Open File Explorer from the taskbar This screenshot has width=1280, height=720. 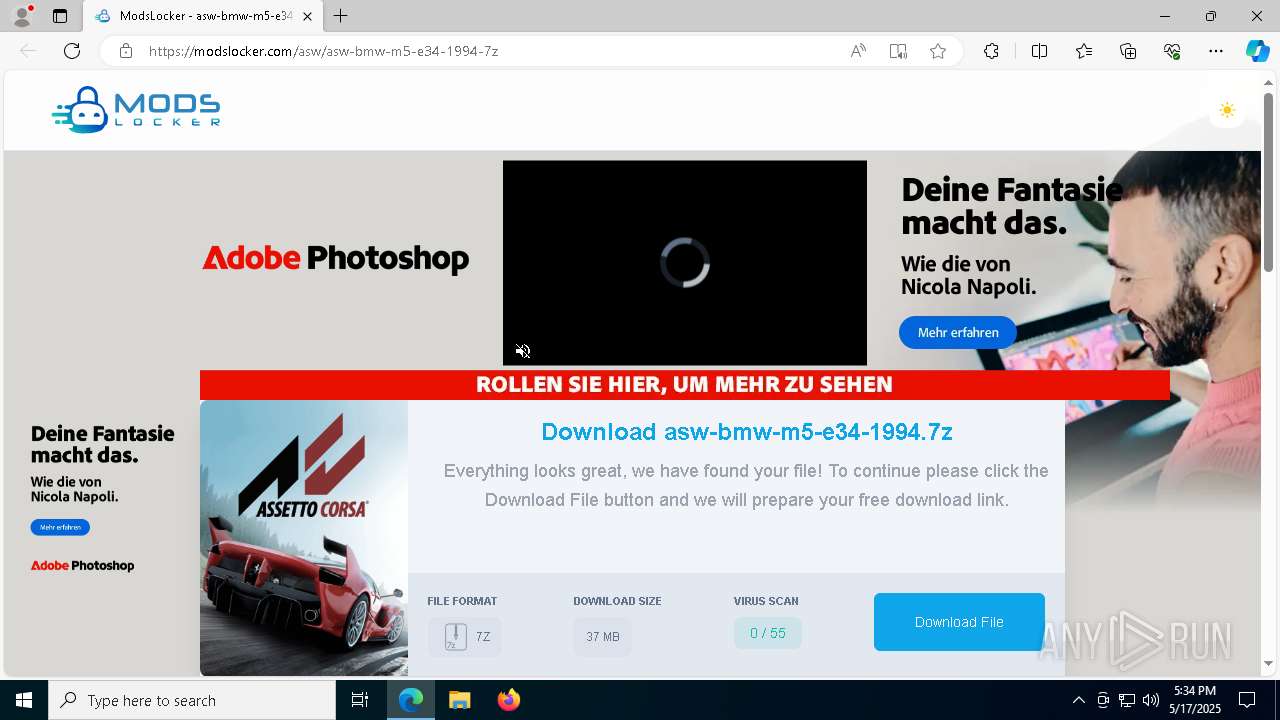click(460, 700)
